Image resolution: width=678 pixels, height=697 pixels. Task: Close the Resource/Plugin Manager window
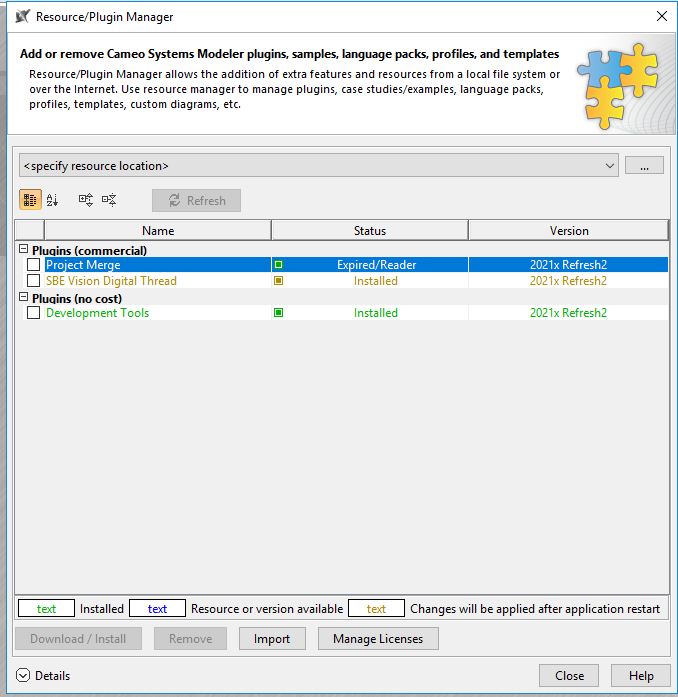662,16
